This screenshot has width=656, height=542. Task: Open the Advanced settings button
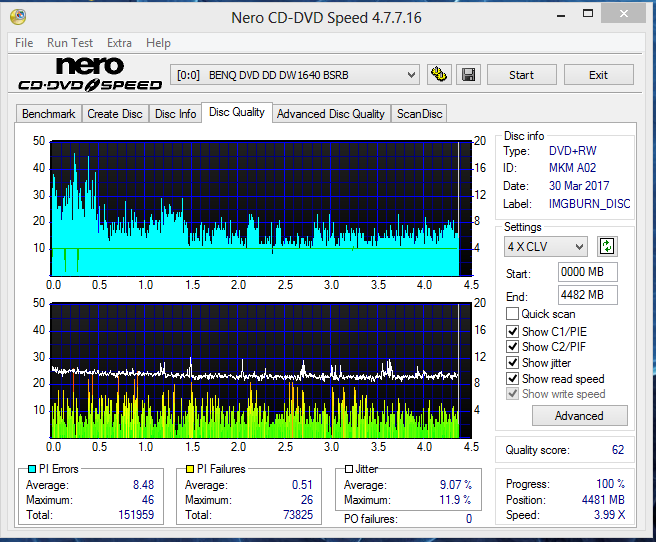coord(579,416)
